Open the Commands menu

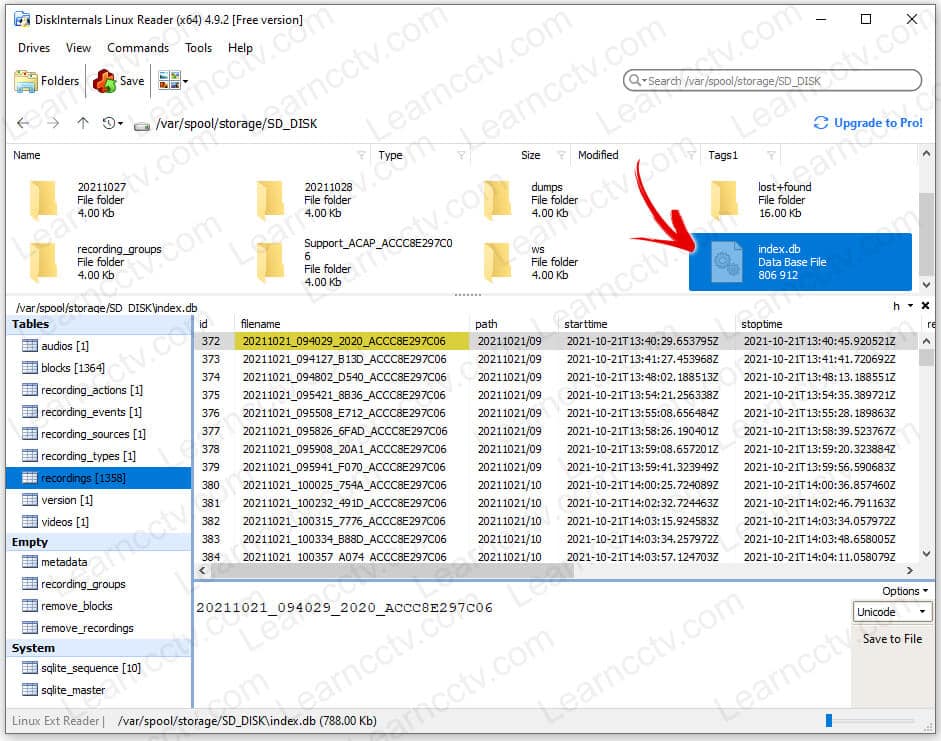[x=138, y=47]
